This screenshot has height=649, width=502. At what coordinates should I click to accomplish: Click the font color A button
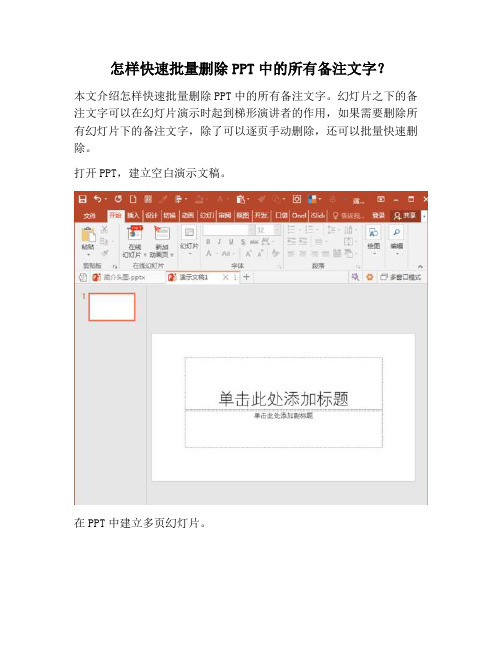tap(209, 253)
